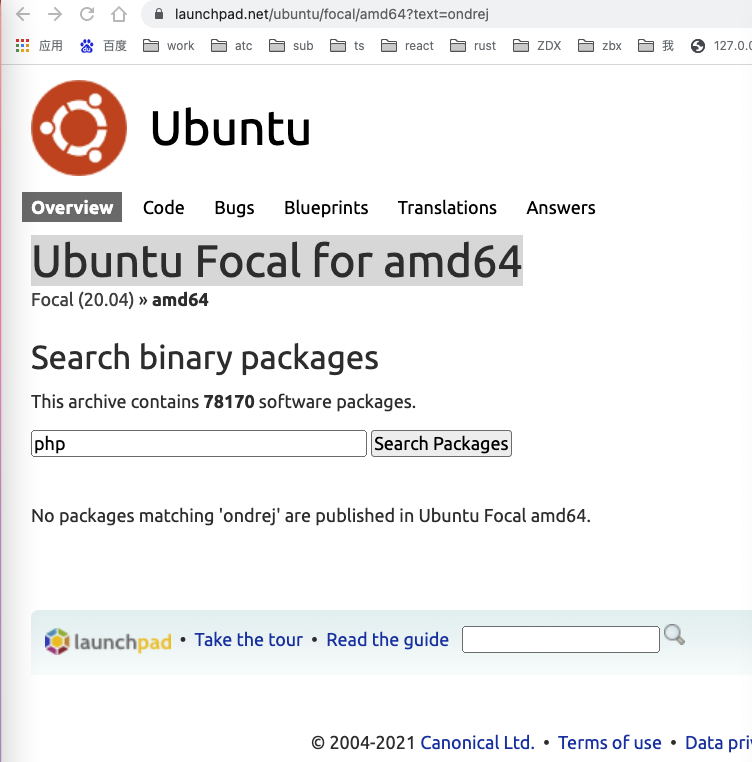Open the browser home page icon
The image size is (752, 762).
pos(119,14)
